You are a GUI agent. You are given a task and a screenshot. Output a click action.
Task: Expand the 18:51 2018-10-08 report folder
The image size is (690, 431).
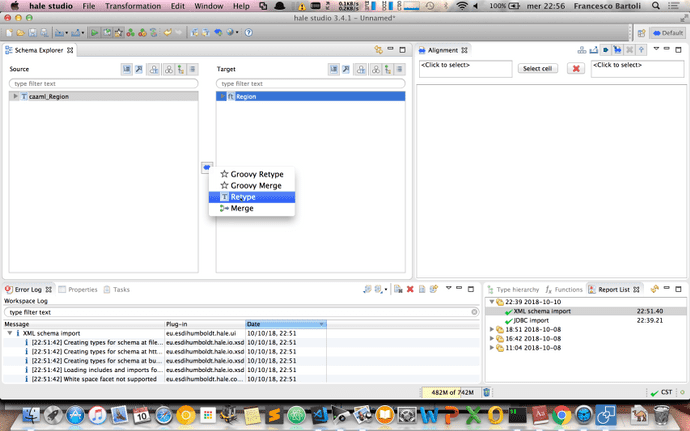point(491,329)
